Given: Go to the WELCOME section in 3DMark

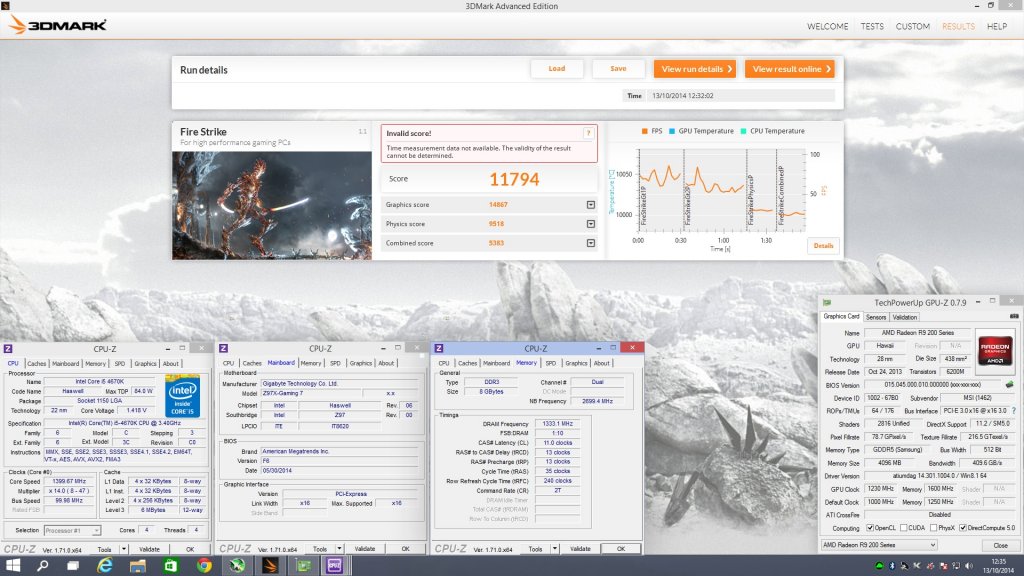Looking at the screenshot, I should 827,27.
